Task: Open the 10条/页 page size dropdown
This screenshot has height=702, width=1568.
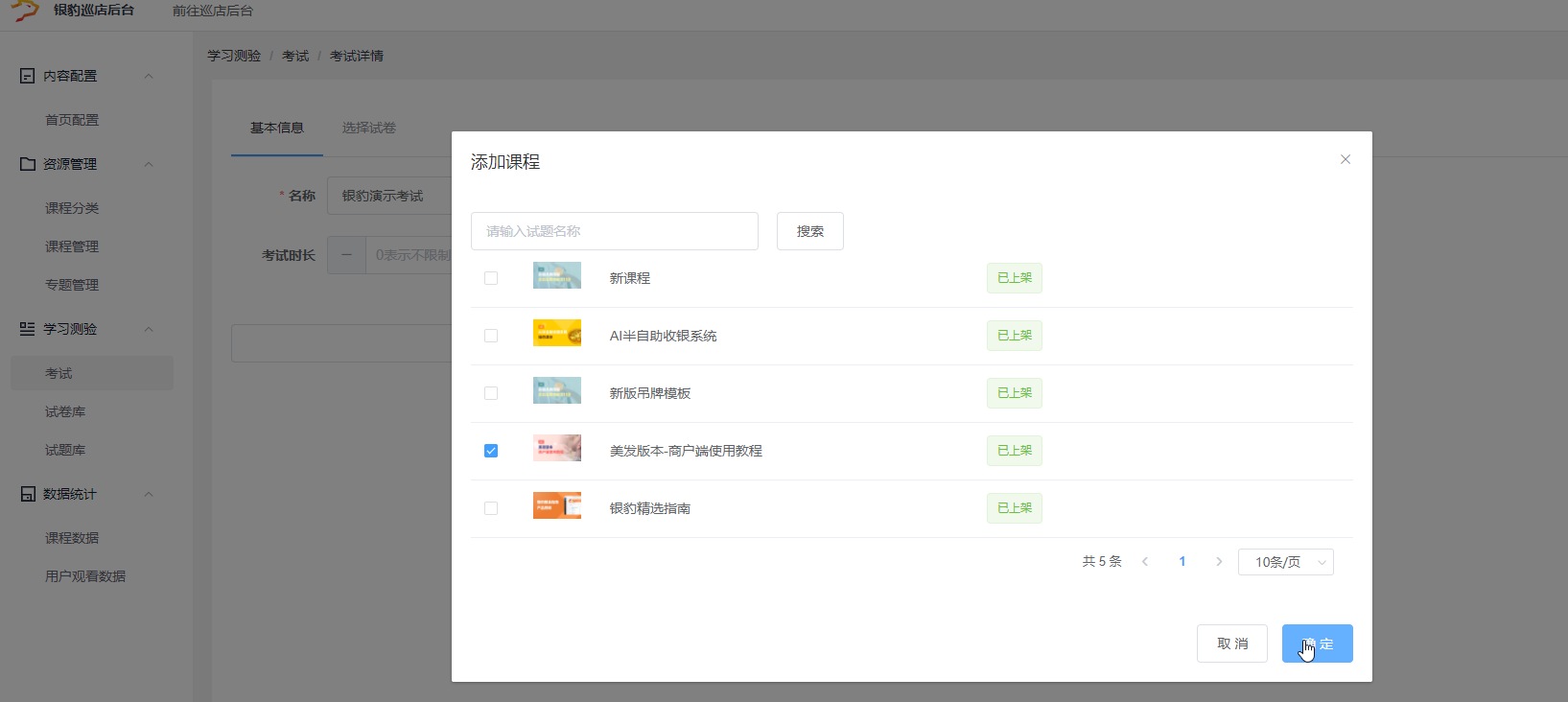Action: click(x=1285, y=562)
